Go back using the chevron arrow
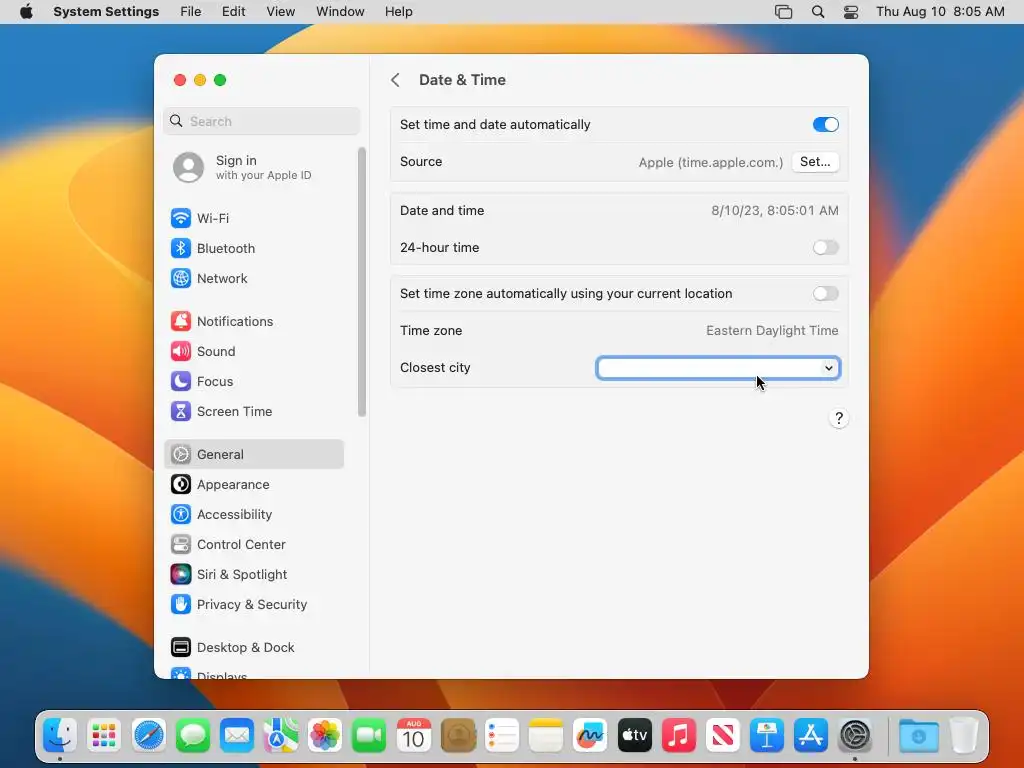 (395, 80)
